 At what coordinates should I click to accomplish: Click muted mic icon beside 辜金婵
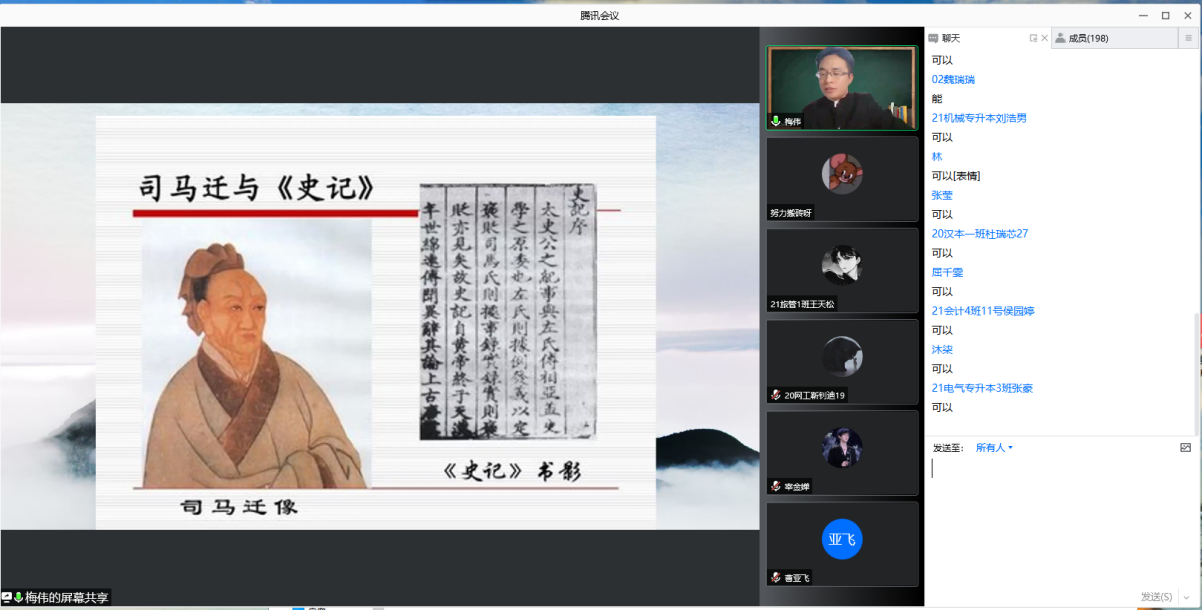pos(775,487)
